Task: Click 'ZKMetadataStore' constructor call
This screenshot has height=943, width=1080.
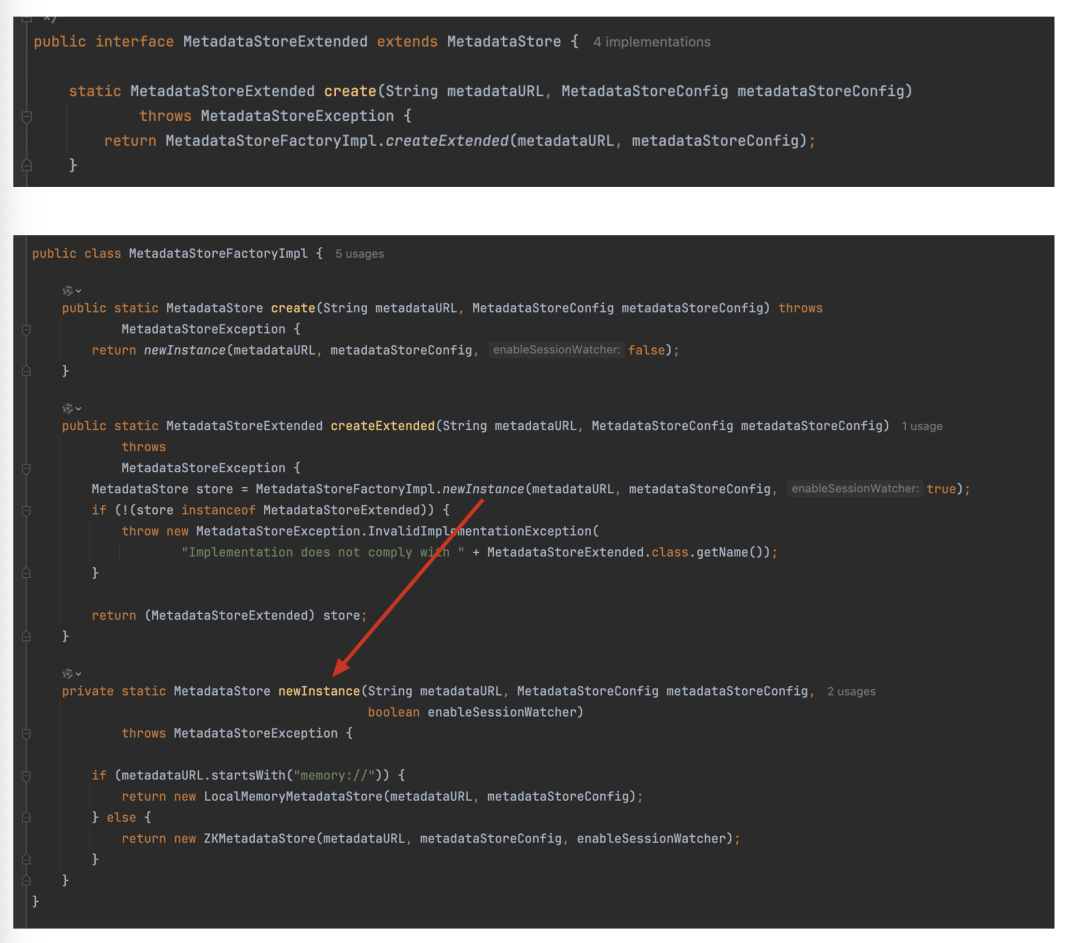Action: pos(259,839)
